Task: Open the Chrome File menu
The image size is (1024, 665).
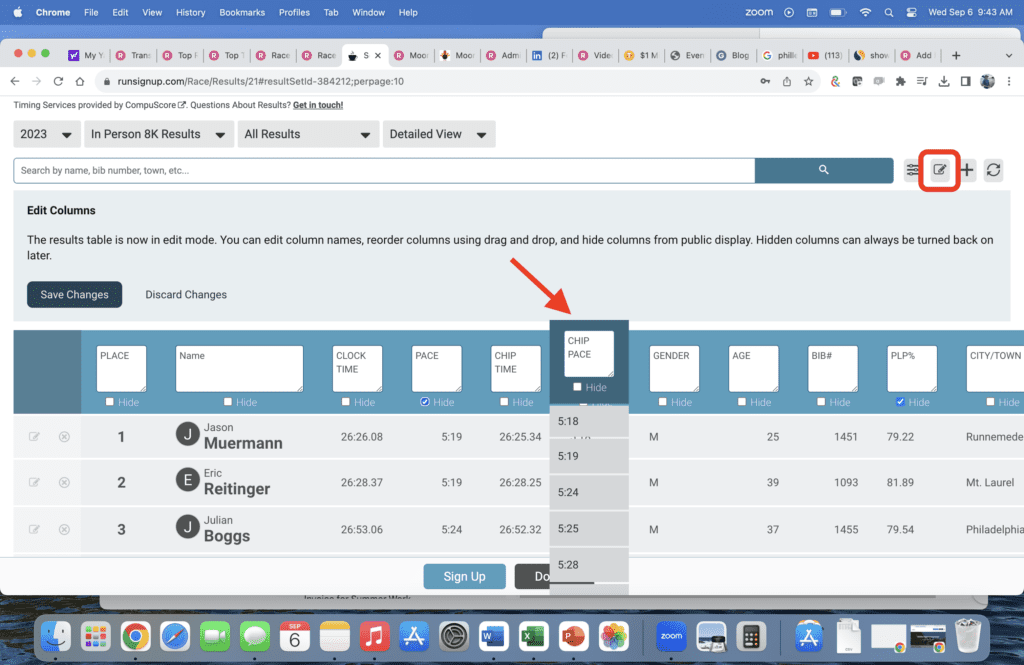Action: point(91,12)
